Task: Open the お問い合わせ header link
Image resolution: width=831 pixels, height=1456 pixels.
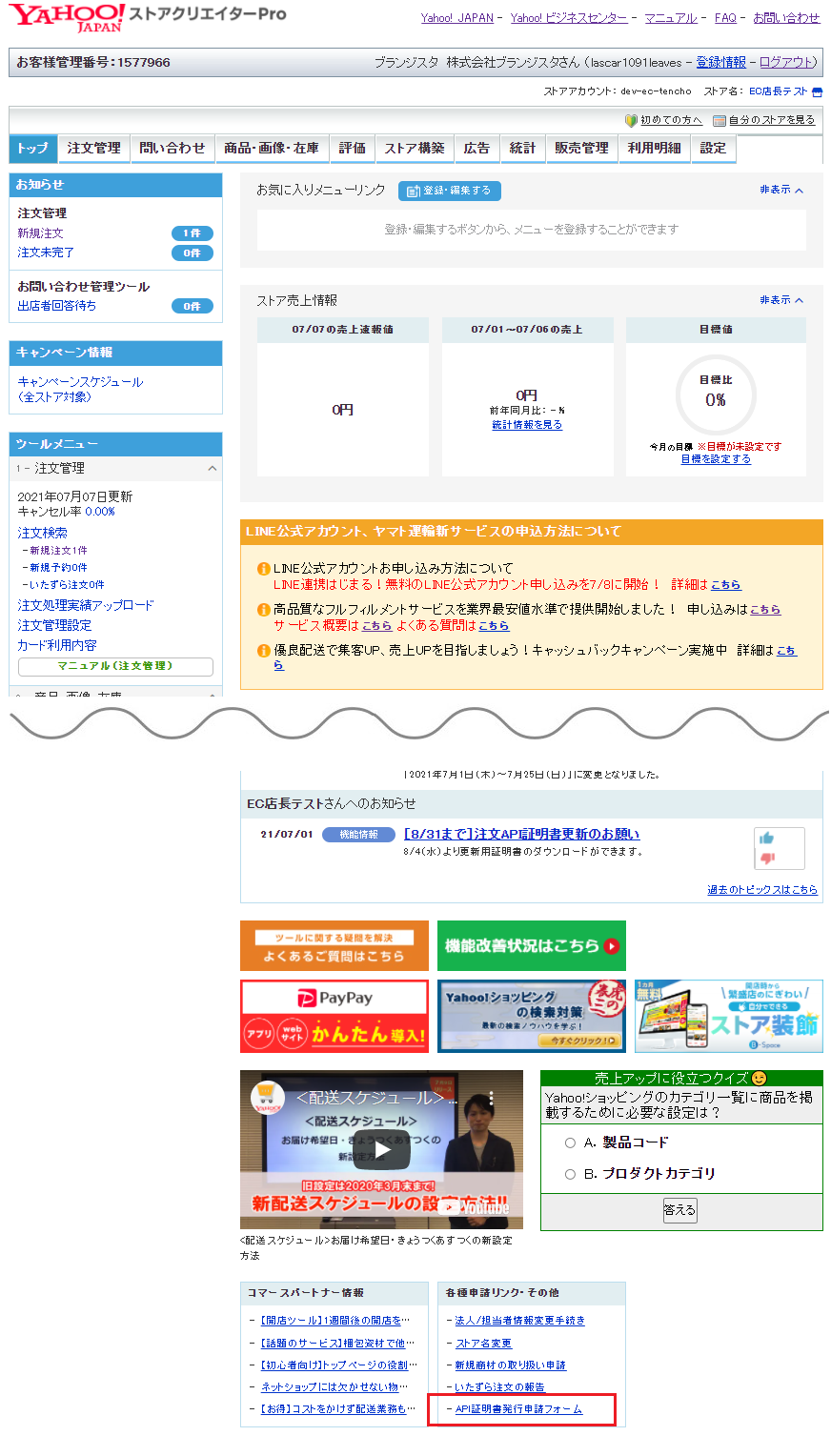Action: pyautogui.click(x=786, y=18)
